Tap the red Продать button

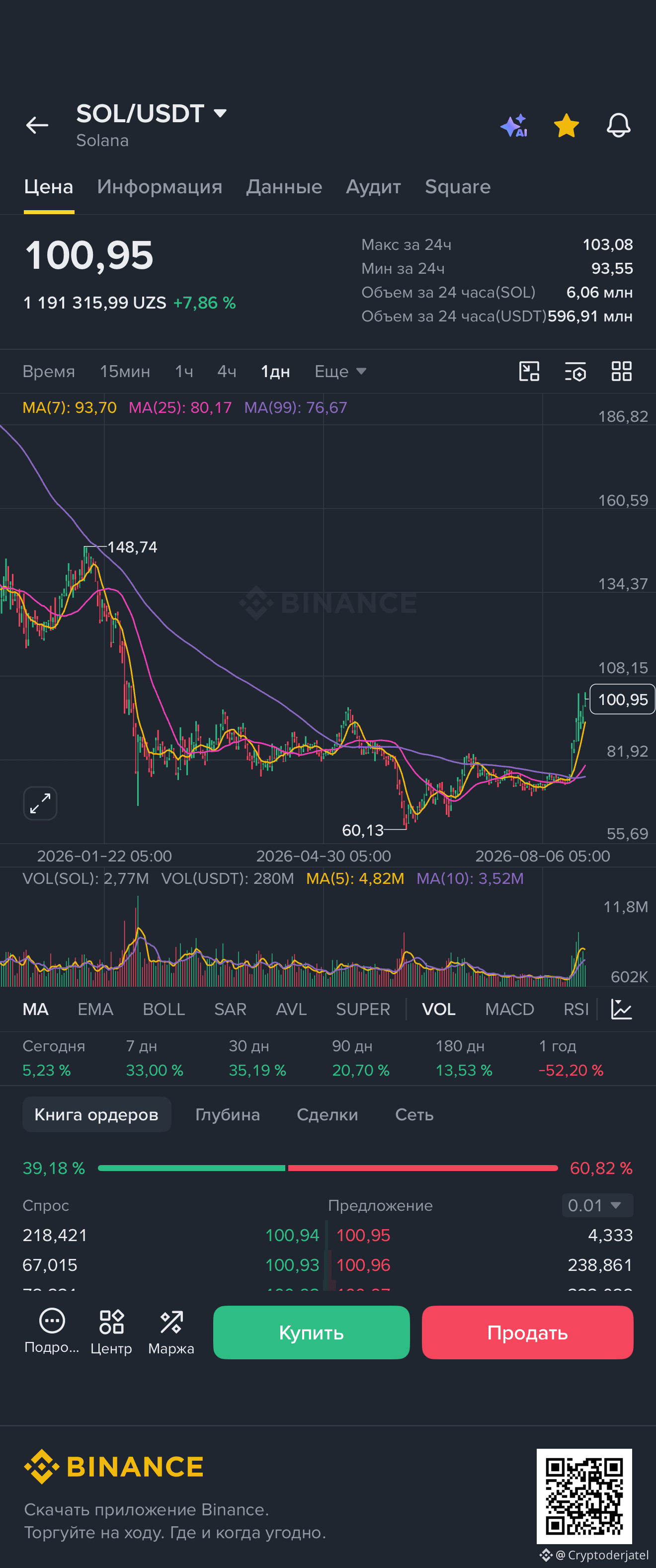click(527, 1333)
